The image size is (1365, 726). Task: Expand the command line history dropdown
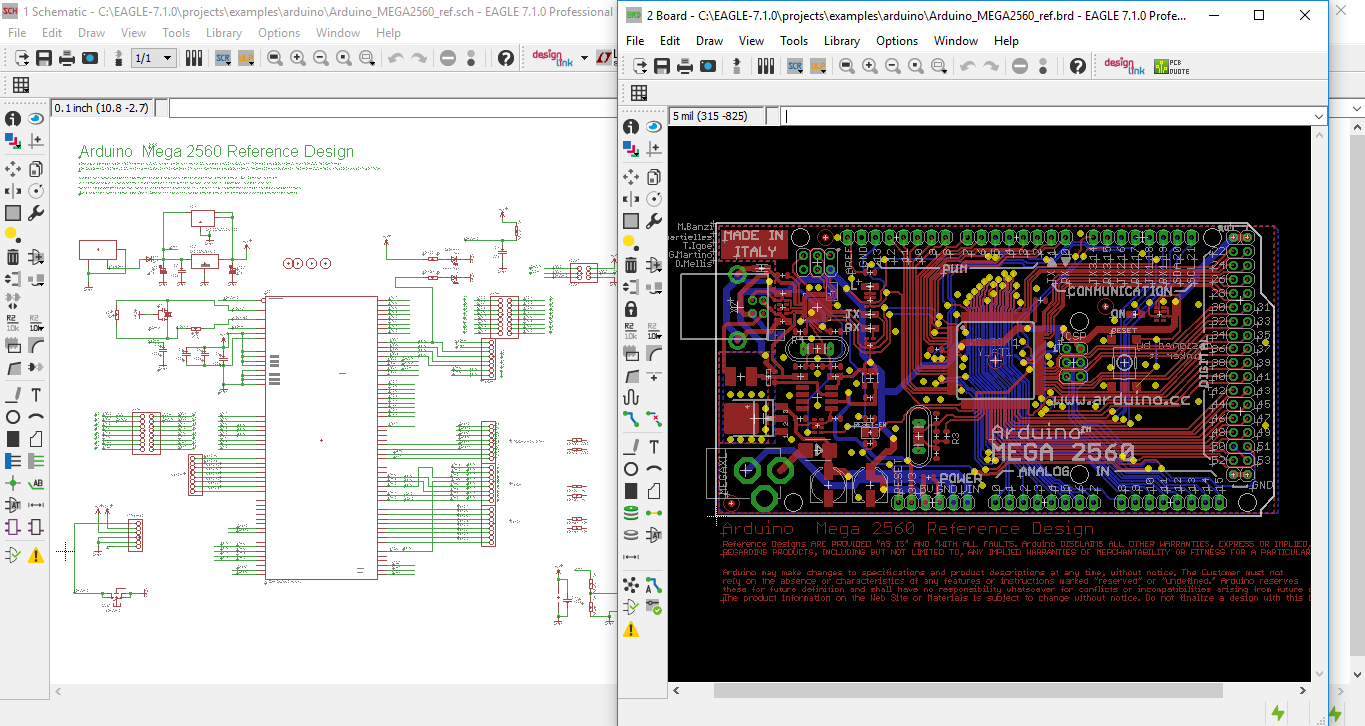tap(1319, 115)
